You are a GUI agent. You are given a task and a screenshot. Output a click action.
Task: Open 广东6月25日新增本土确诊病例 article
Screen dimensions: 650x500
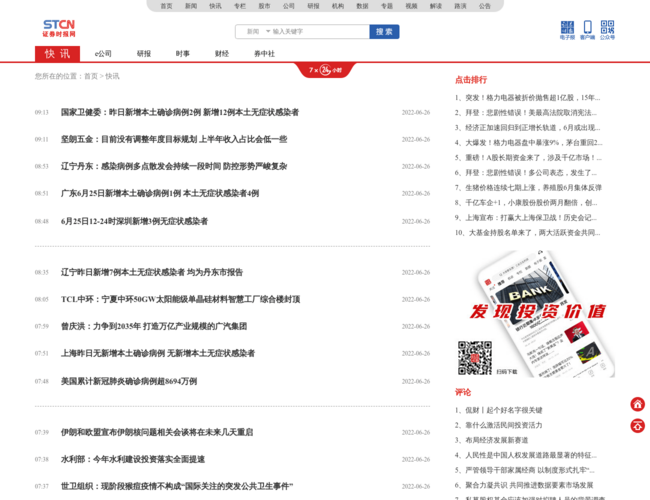pos(160,193)
